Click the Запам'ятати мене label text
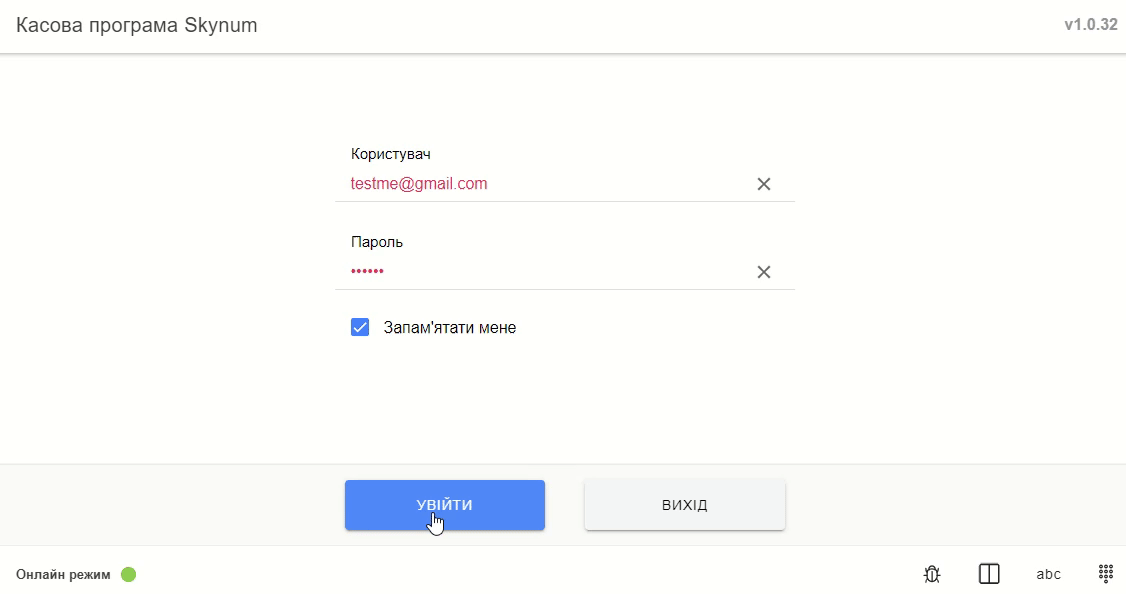Screen dimensions: 1126x594 pos(450,327)
